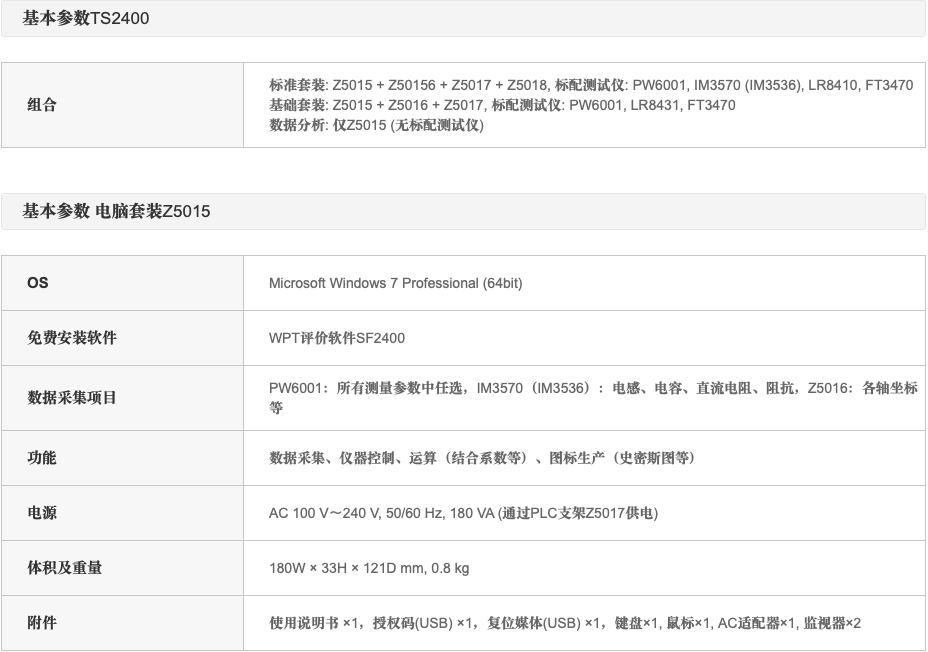Select the 体积及重量 row label

tap(65, 568)
